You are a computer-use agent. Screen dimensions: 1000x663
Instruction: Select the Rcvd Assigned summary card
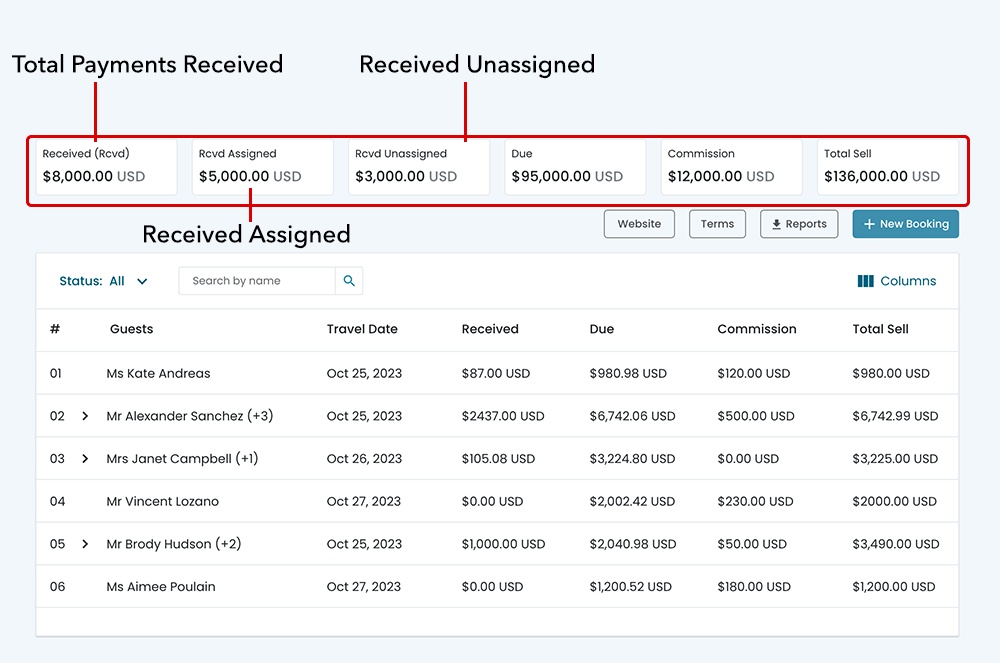[262, 166]
